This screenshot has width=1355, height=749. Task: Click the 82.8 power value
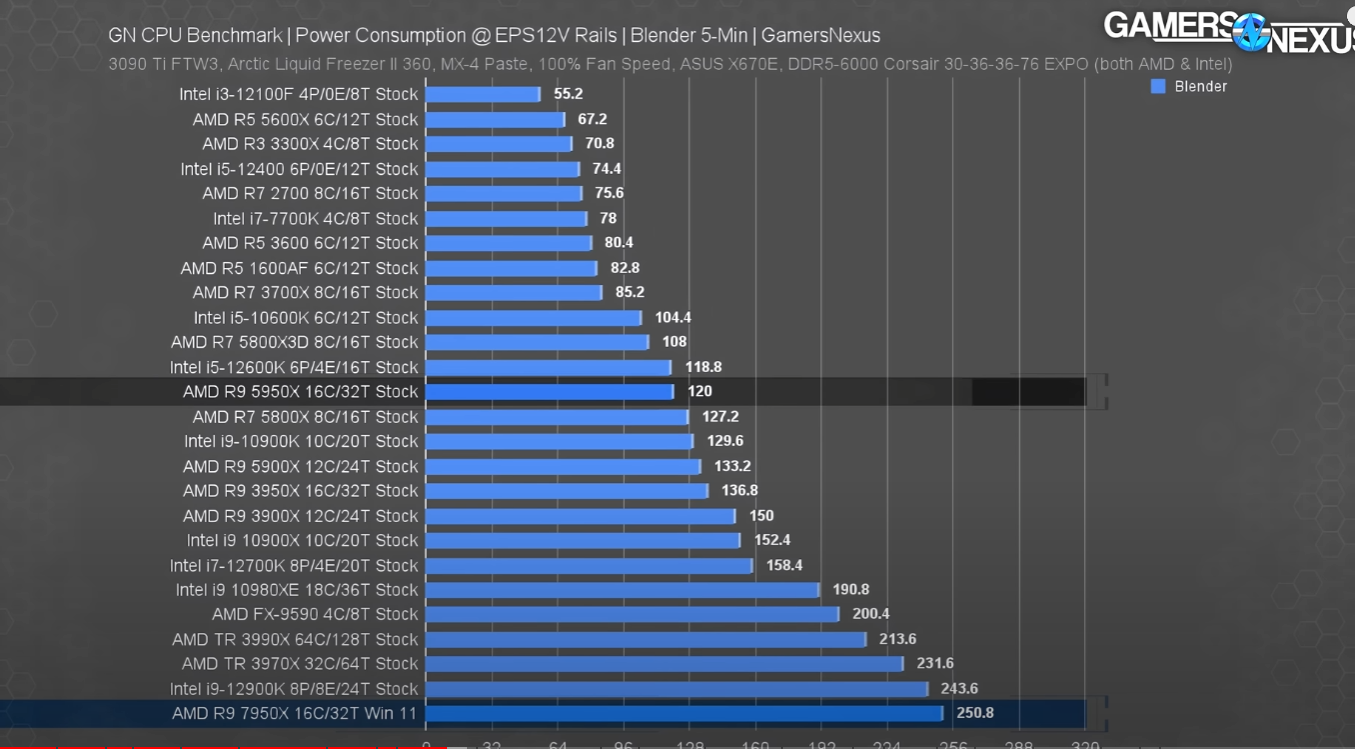coord(624,268)
